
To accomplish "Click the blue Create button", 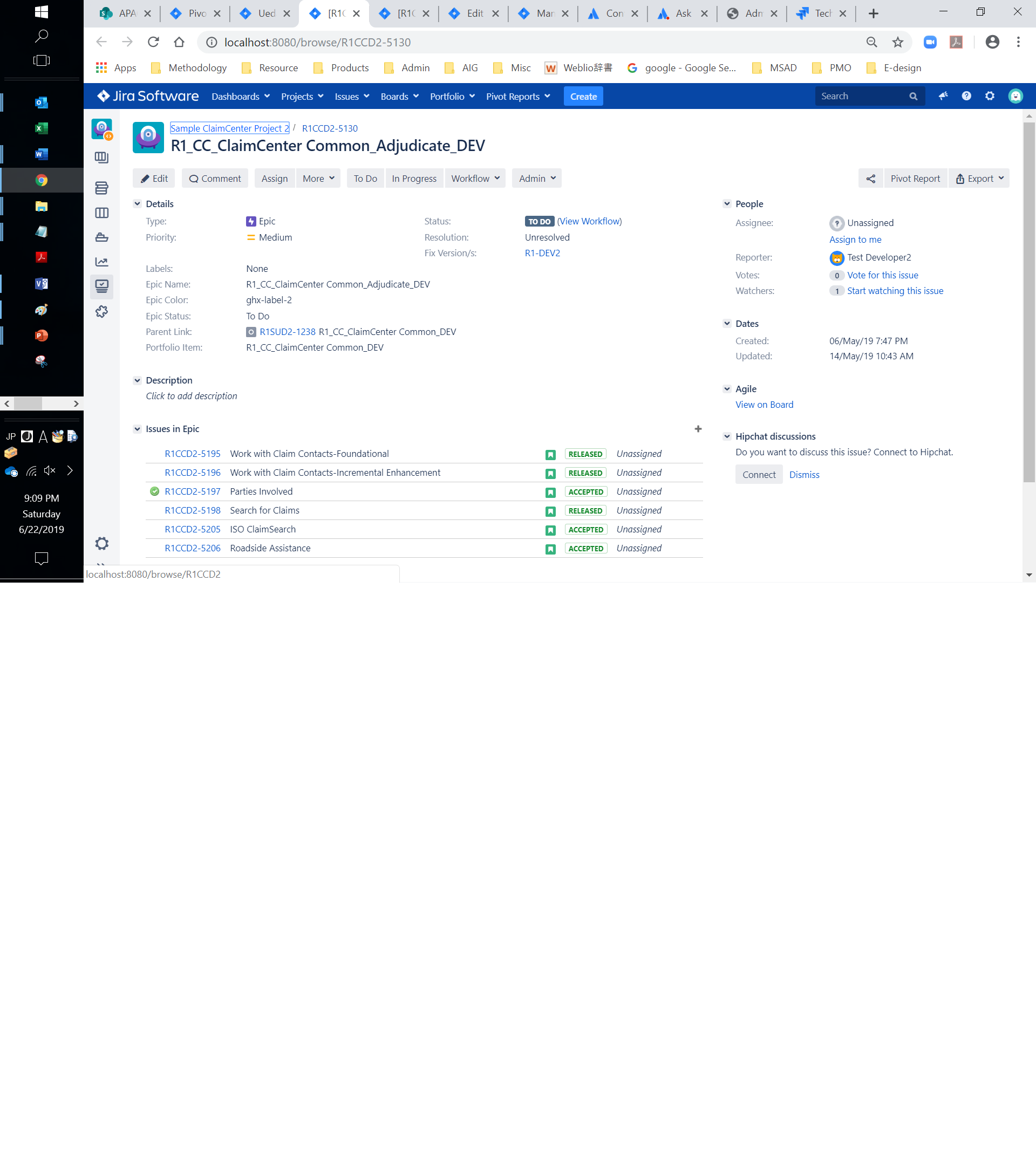I will [583, 97].
